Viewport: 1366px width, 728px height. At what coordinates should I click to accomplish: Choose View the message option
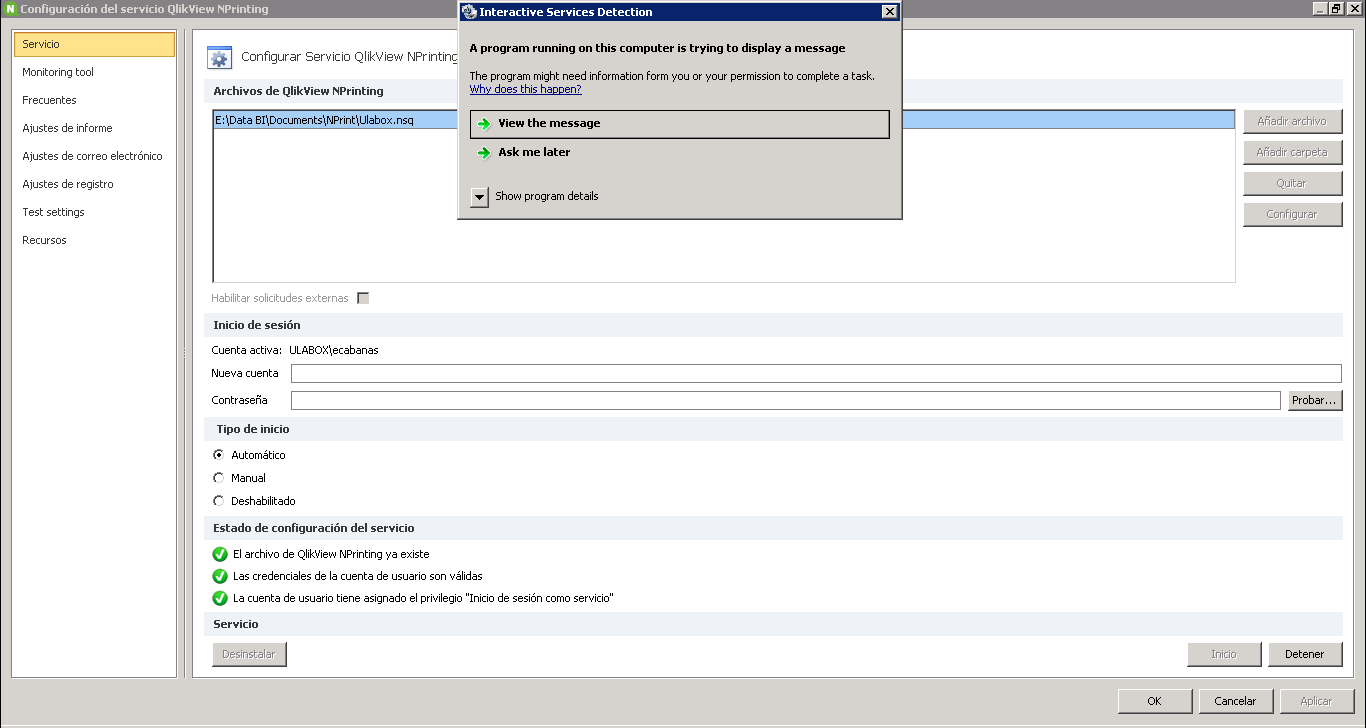(679, 124)
